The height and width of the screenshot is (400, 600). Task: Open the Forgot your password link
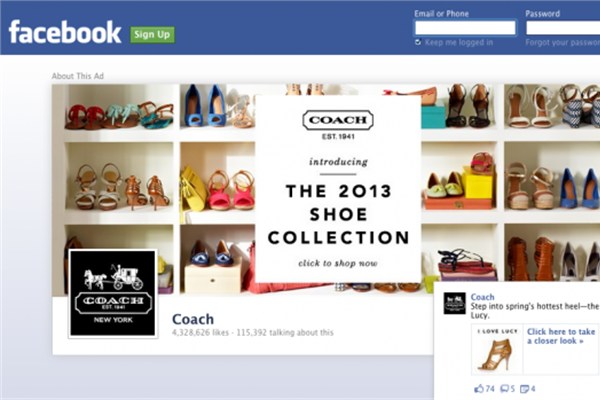(562, 42)
